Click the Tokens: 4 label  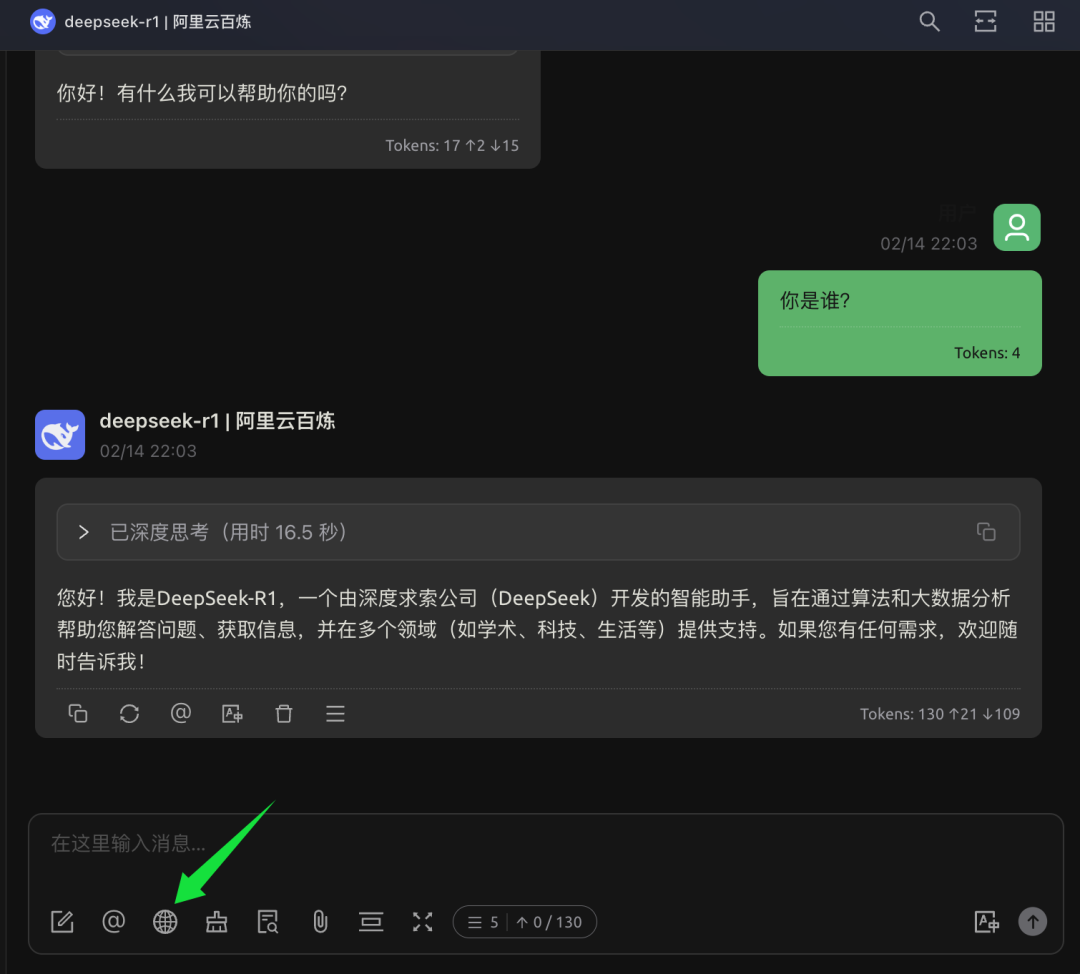click(986, 353)
